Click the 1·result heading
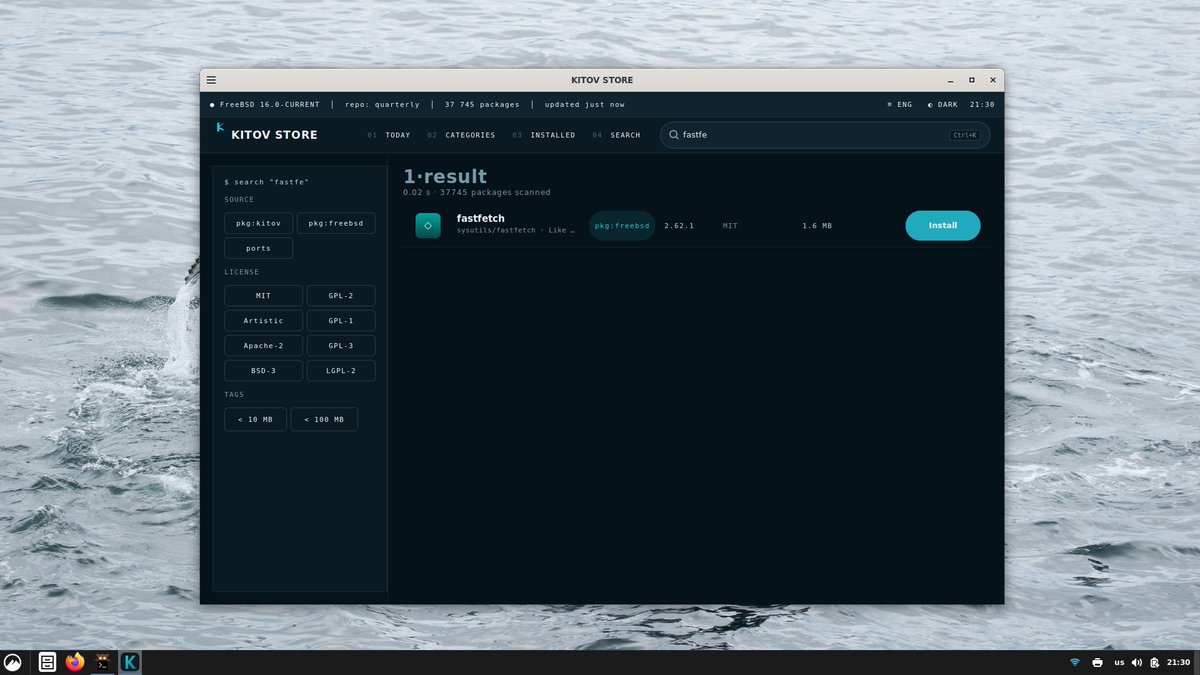The width and height of the screenshot is (1200, 675). [x=445, y=177]
